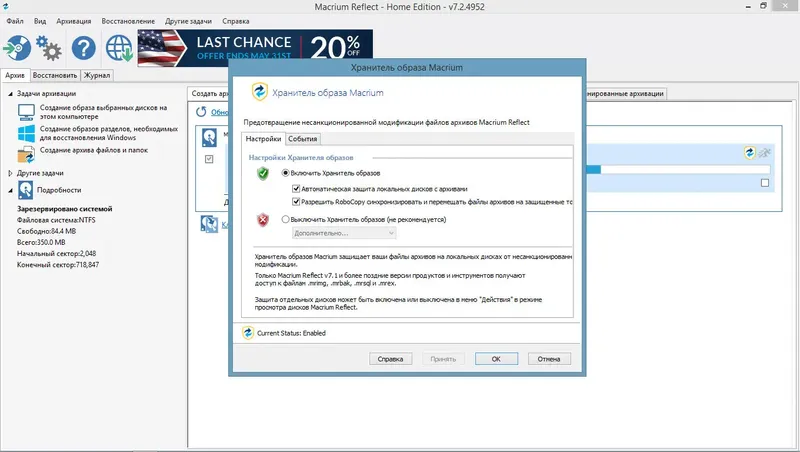Collapse the Задачи архивации section

(10, 94)
